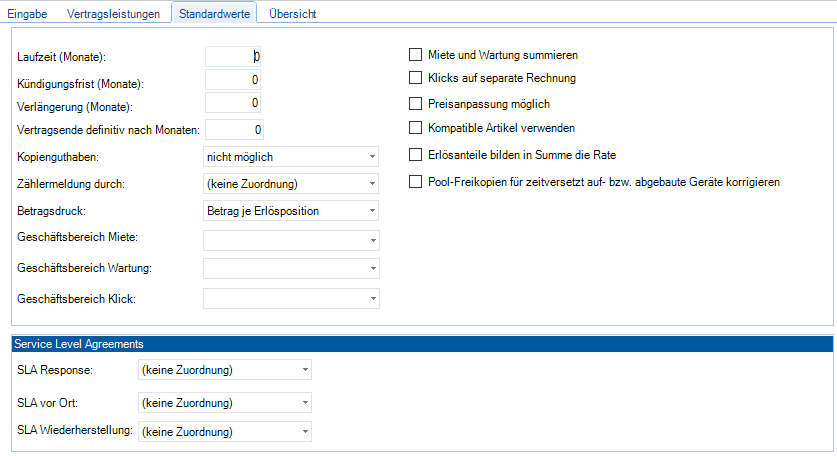The image size is (837, 456).
Task: Open the SLA Response dropdown
Action: [224, 371]
